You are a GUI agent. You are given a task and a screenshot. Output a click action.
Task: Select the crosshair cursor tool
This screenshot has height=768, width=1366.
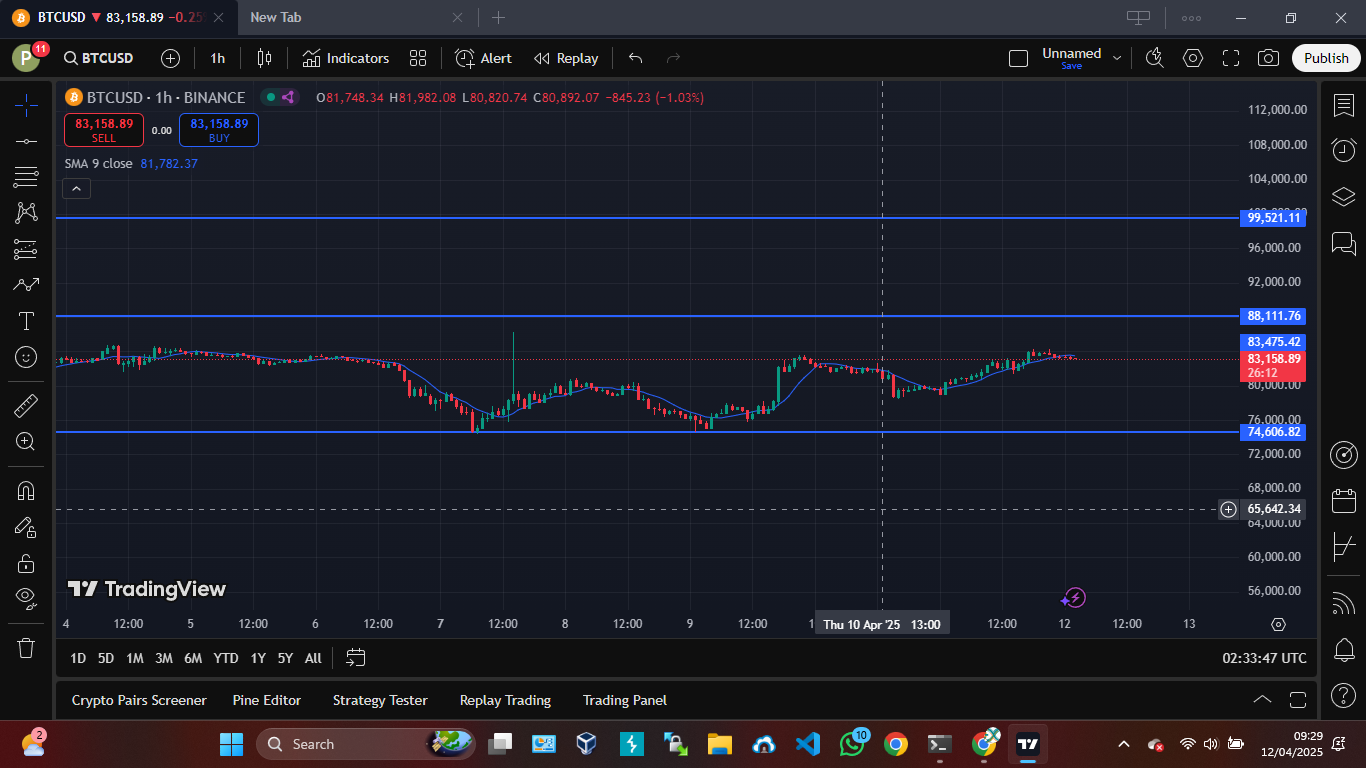click(x=26, y=104)
